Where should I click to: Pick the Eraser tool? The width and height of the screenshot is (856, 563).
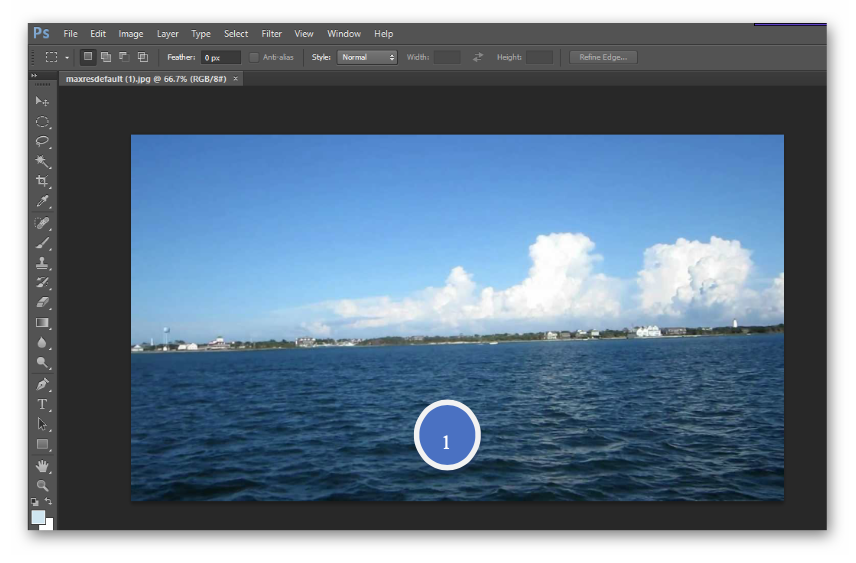pyautogui.click(x=42, y=303)
